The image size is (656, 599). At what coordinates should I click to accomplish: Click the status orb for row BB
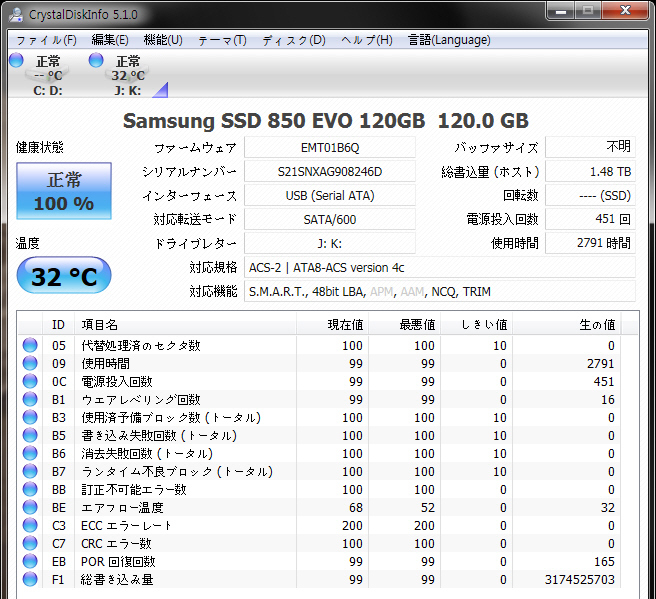click(x=30, y=489)
